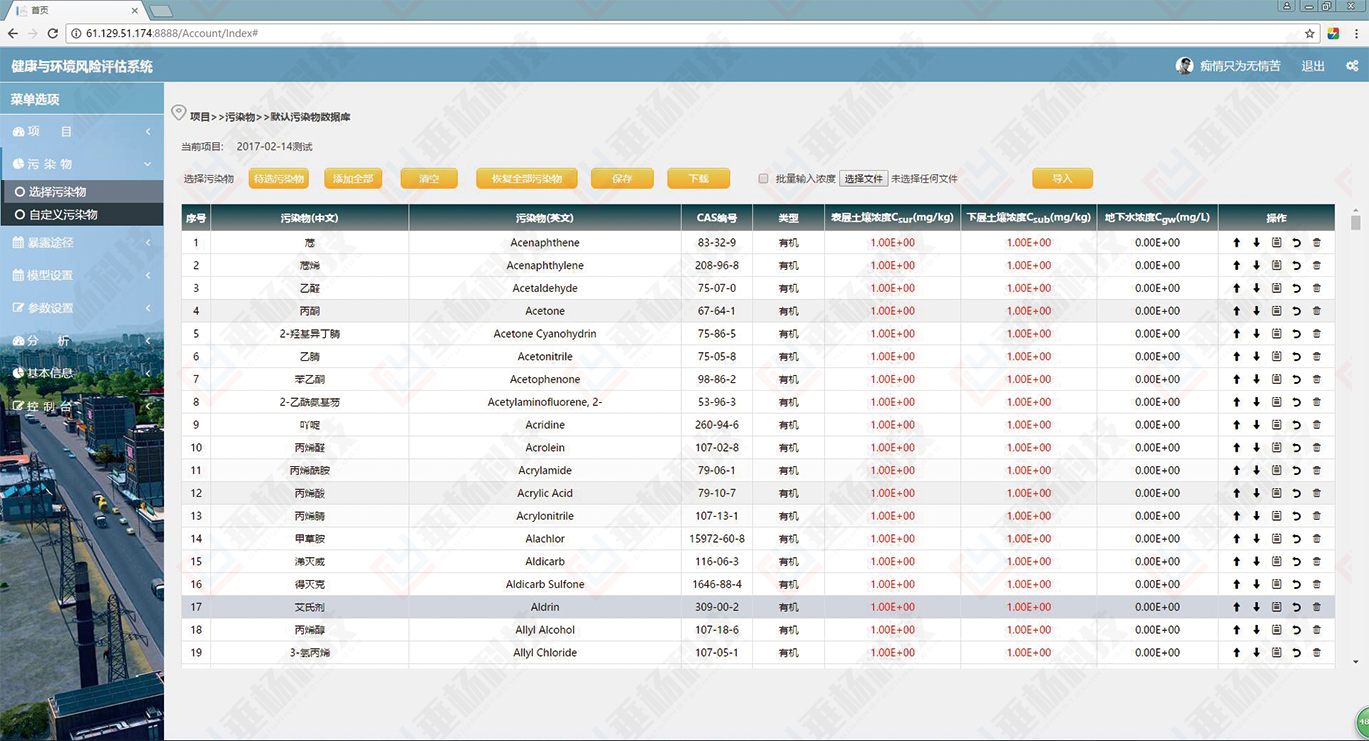Move Acrylonitrile row down
This screenshot has height=741, width=1369.
point(1256,516)
